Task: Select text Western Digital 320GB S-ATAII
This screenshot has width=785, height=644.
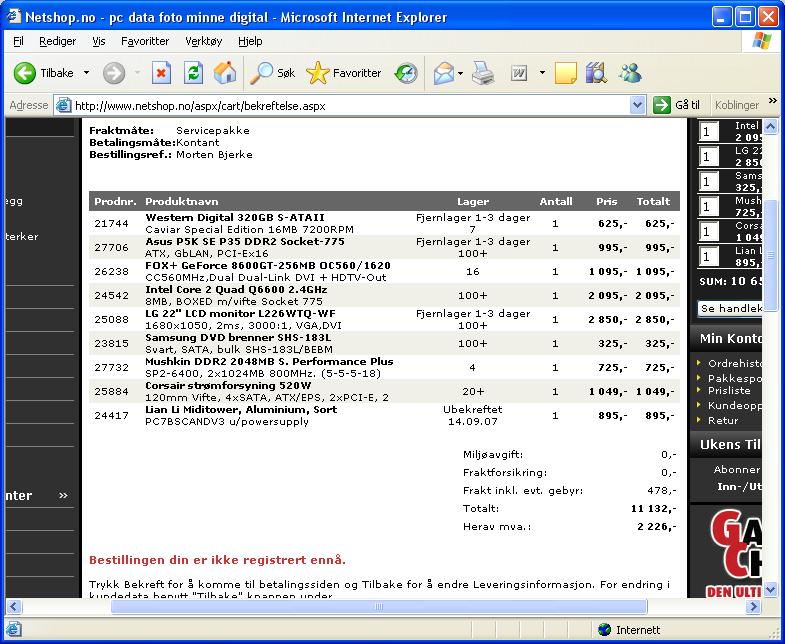Action: (235, 217)
